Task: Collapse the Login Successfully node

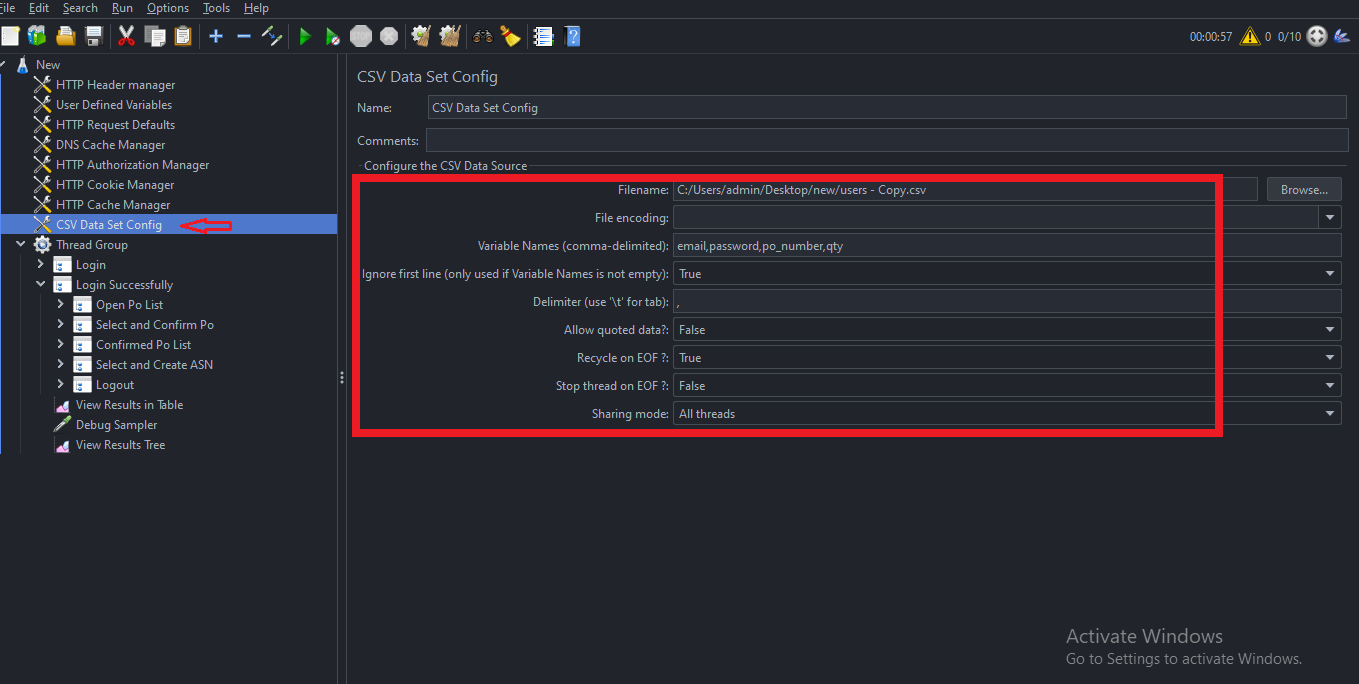Action: pos(41,284)
